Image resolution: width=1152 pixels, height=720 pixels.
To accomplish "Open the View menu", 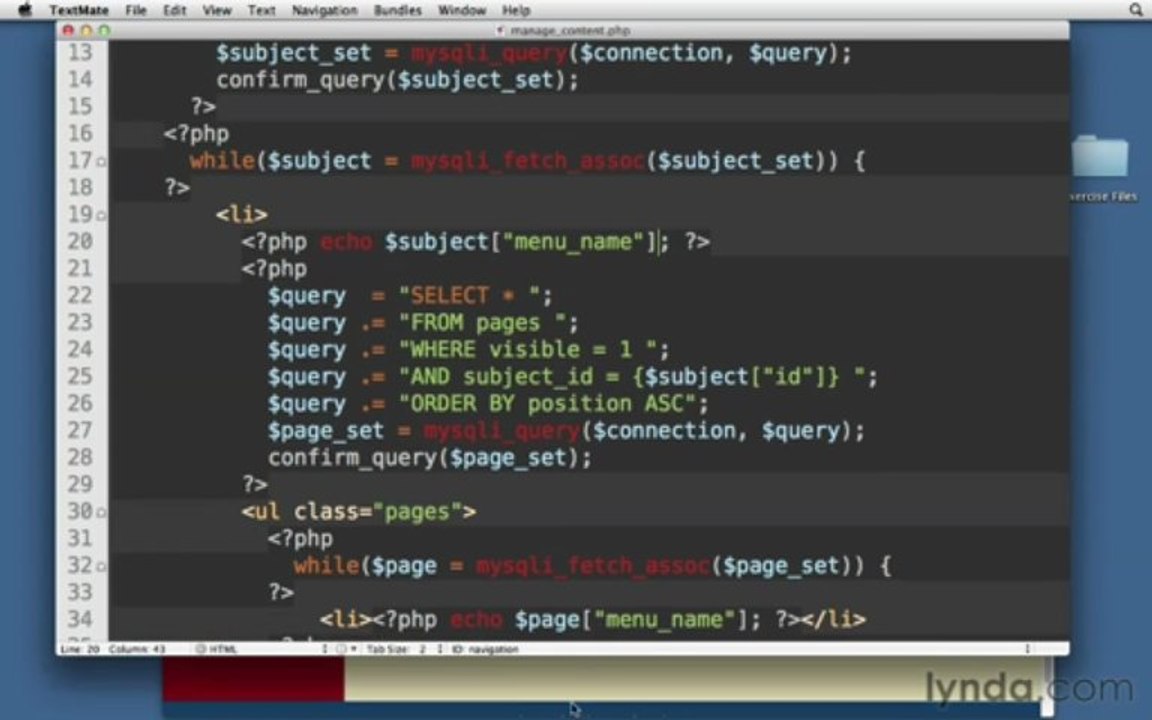I will click(x=217, y=10).
